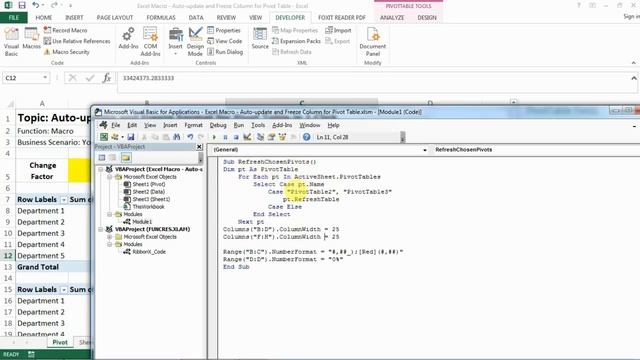Click XML Expansion Packs
The image size is (640, 360).
click(x=296, y=41)
